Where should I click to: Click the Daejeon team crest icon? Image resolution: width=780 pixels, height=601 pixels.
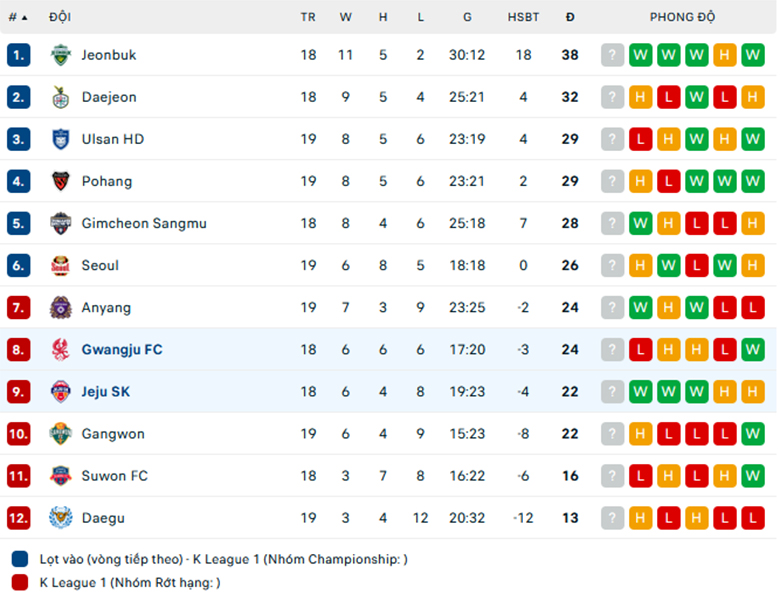pos(61,98)
